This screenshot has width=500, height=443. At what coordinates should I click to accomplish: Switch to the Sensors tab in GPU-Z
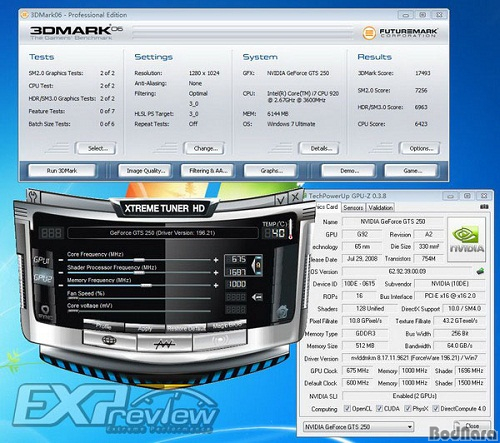pos(353,208)
